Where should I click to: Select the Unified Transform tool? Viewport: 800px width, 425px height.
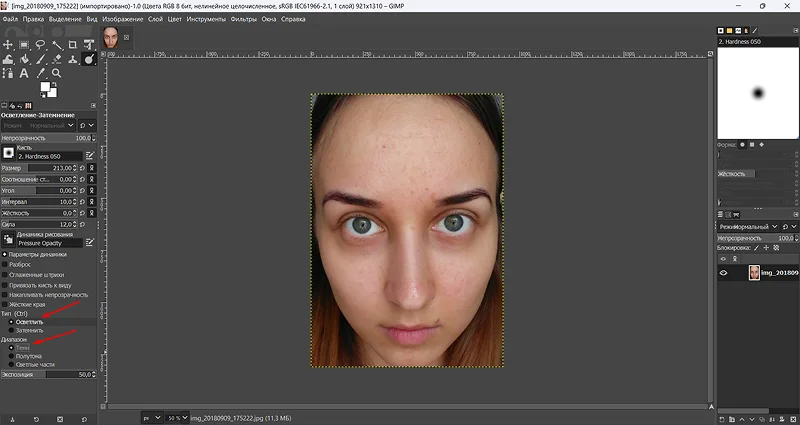point(89,45)
